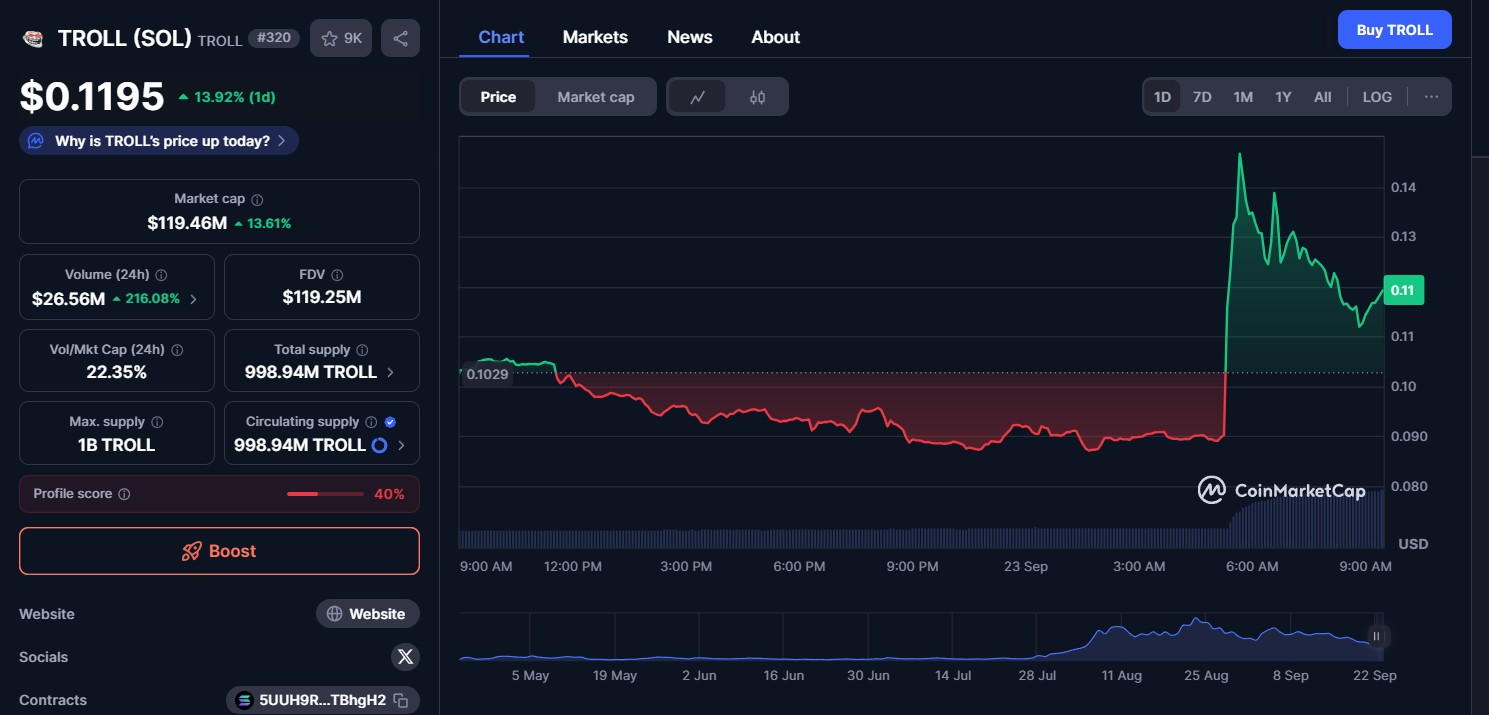Expand Circulating supply details chevron

tap(401, 445)
